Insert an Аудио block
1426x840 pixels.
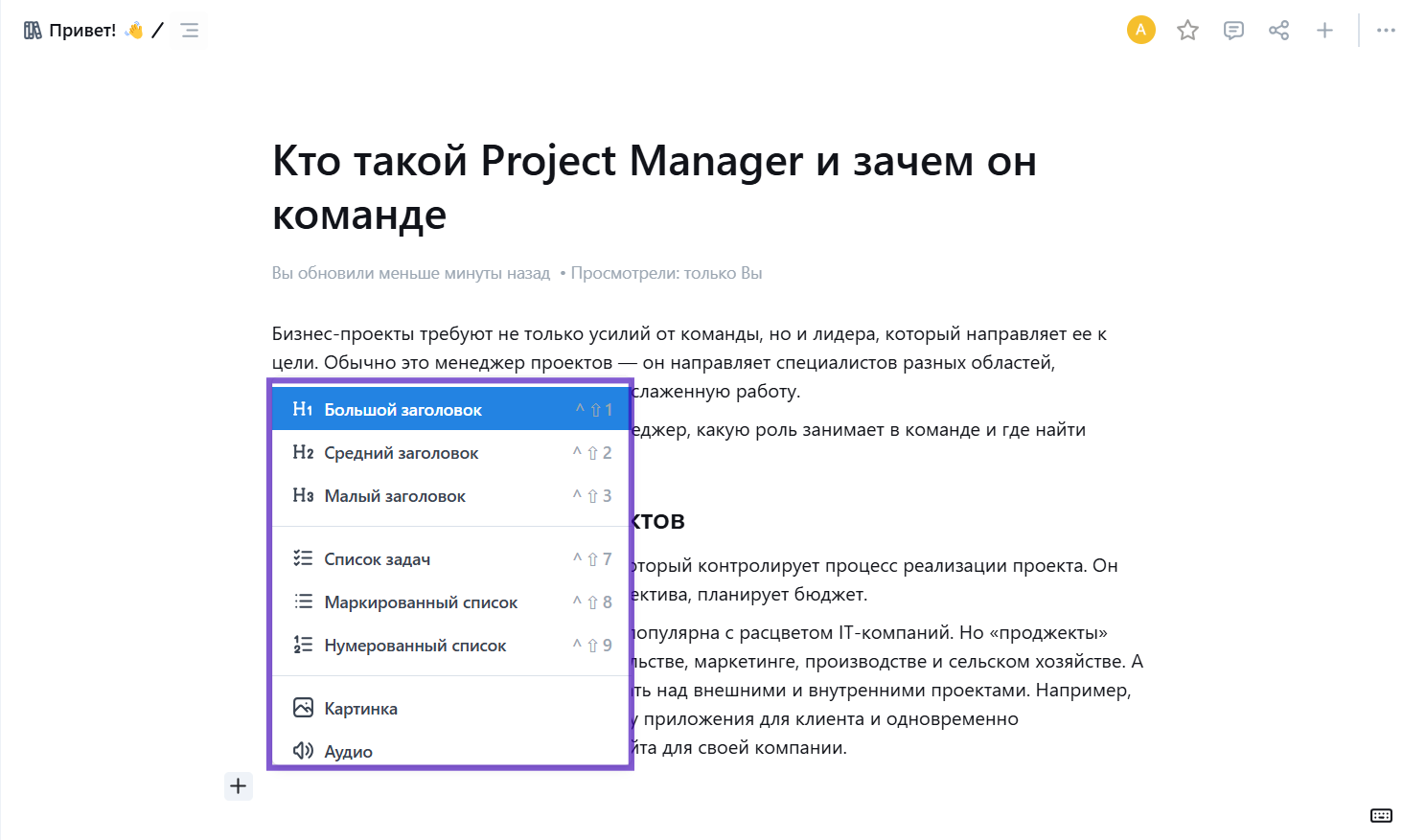[450, 750]
